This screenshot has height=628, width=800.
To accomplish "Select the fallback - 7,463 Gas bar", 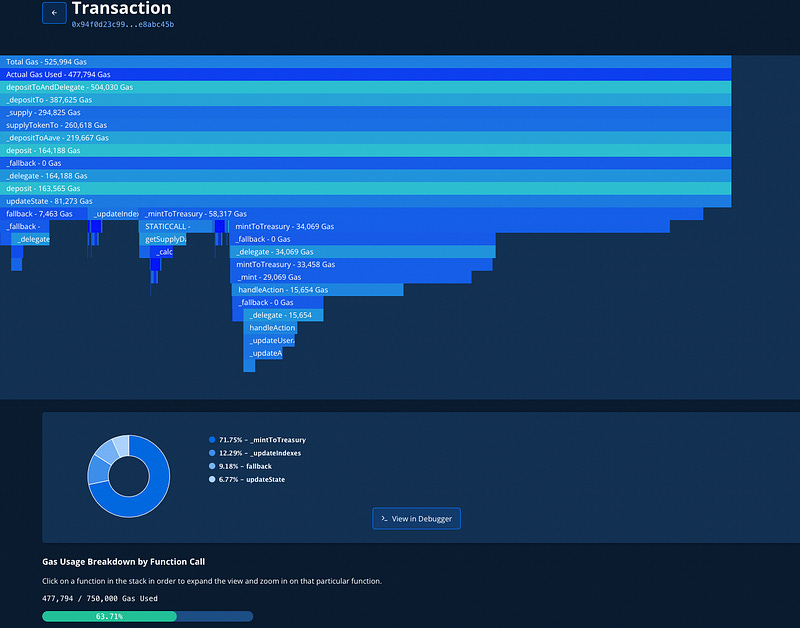I will click(x=44, y=214).
